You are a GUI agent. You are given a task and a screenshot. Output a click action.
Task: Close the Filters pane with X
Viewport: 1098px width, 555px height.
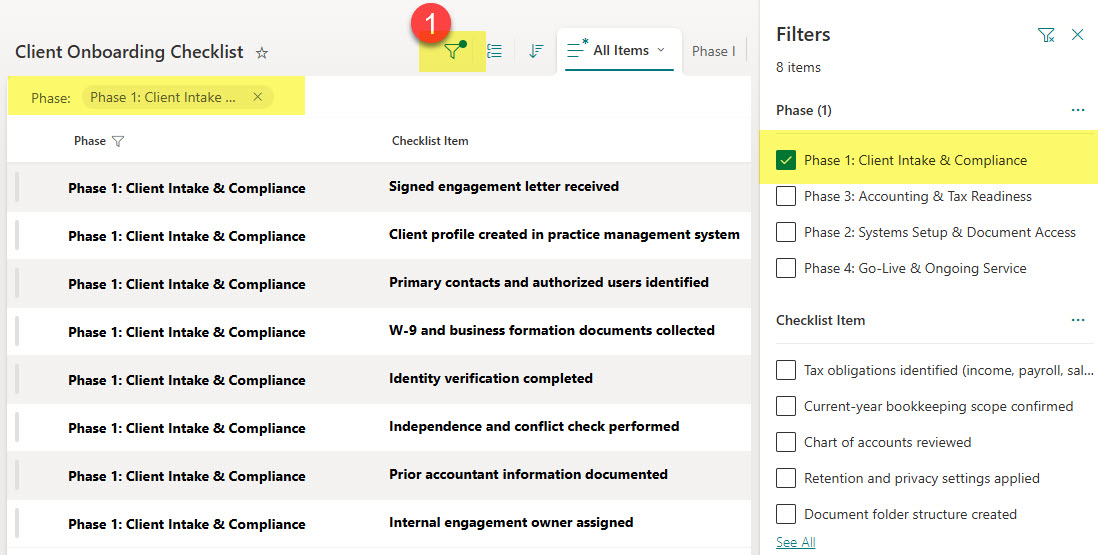click(x=1078, y=35)
